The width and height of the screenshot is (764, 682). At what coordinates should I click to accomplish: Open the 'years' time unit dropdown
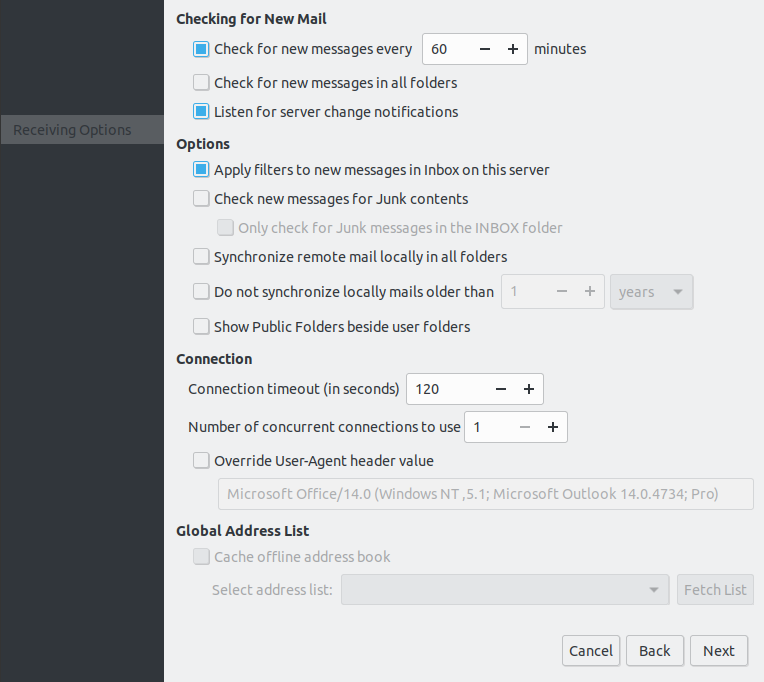click(x=651, y=292)
